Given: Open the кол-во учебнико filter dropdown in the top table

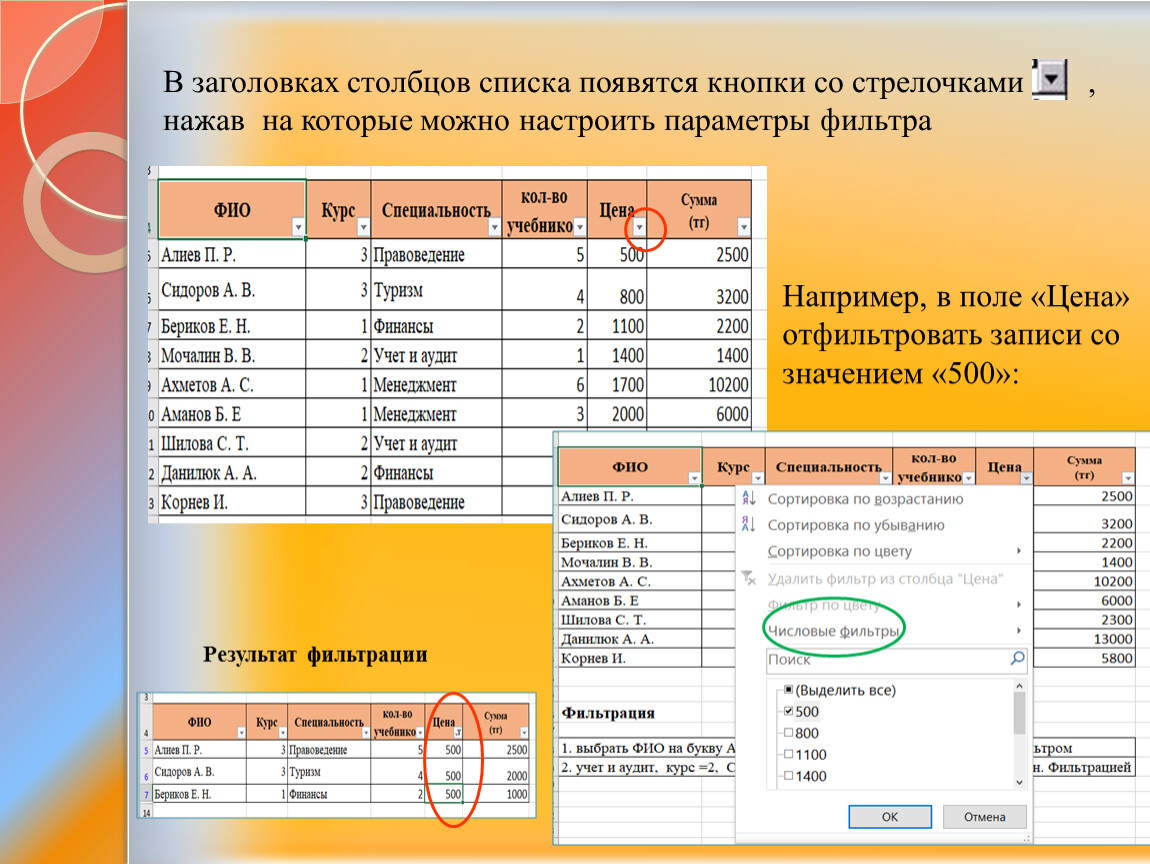Looking at the screenshot, I should [579, 227].
